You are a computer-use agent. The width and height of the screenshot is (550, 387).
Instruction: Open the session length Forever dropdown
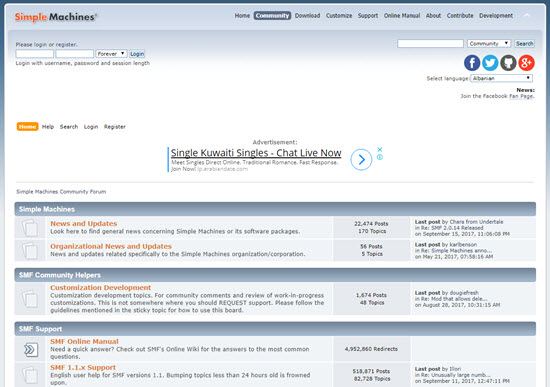coord(111,54)
